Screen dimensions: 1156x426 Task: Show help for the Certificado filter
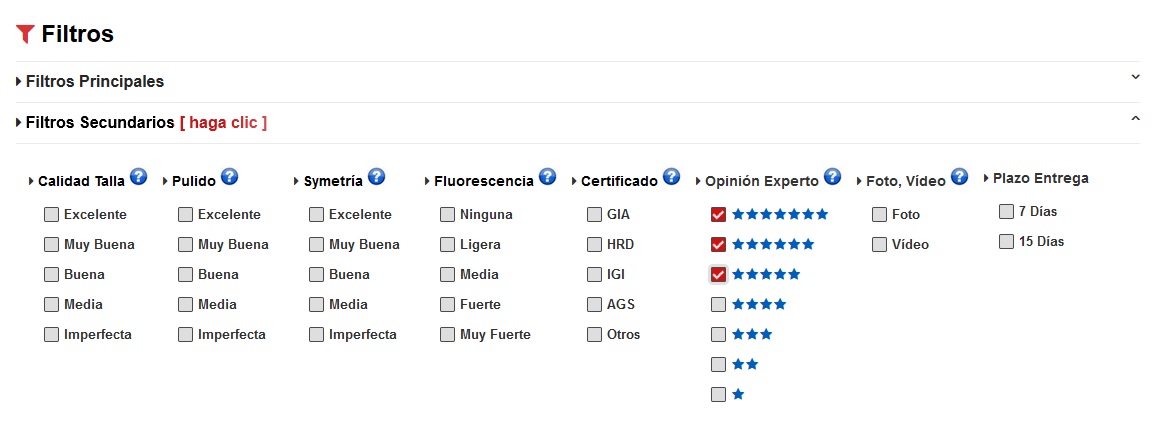click(x=671, y=177)
